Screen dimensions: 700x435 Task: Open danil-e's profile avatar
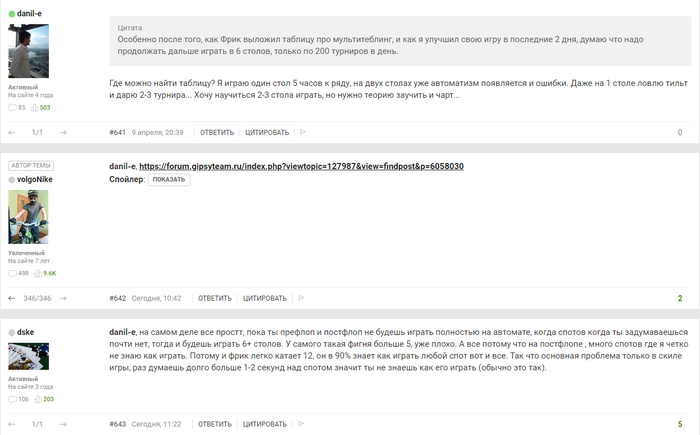coord(29,51)
